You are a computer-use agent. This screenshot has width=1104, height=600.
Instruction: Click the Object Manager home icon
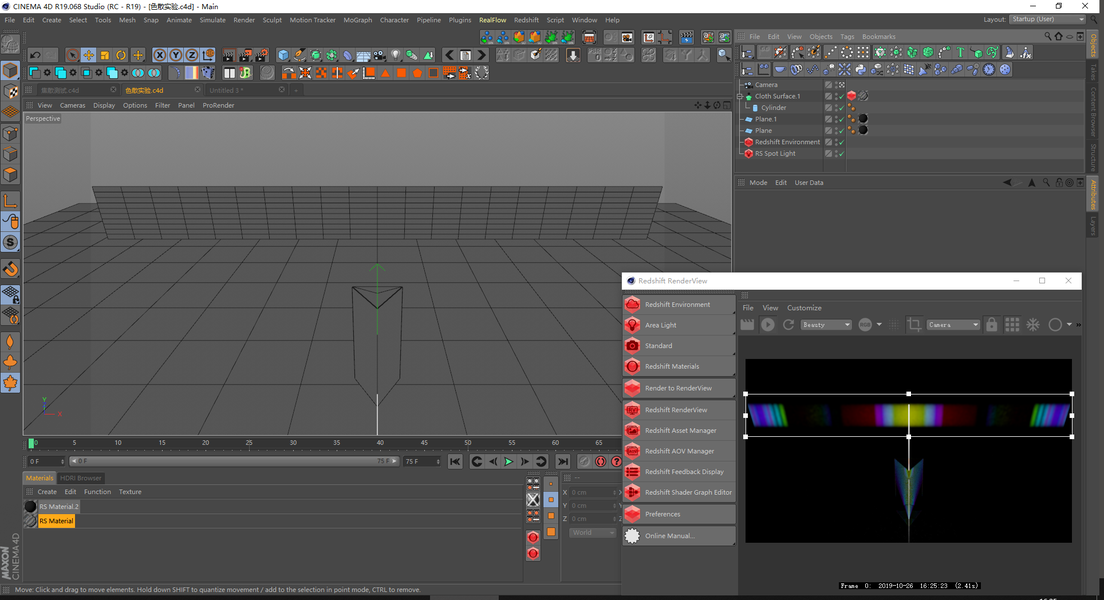coord(1058,37)
